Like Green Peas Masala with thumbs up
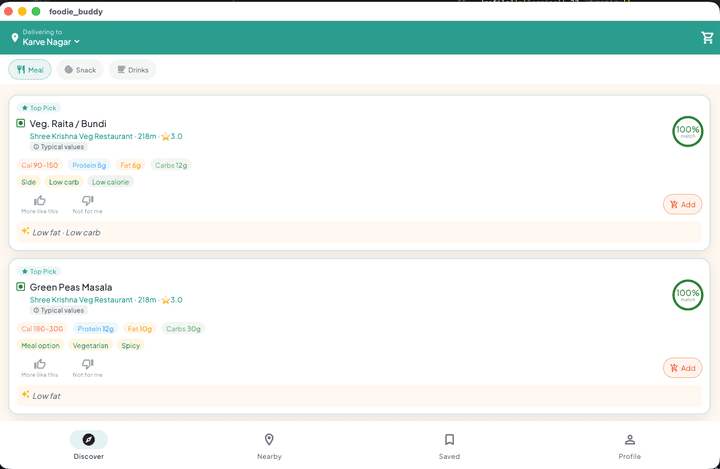The width and height of the screenshot is (720, 469). 39,368
